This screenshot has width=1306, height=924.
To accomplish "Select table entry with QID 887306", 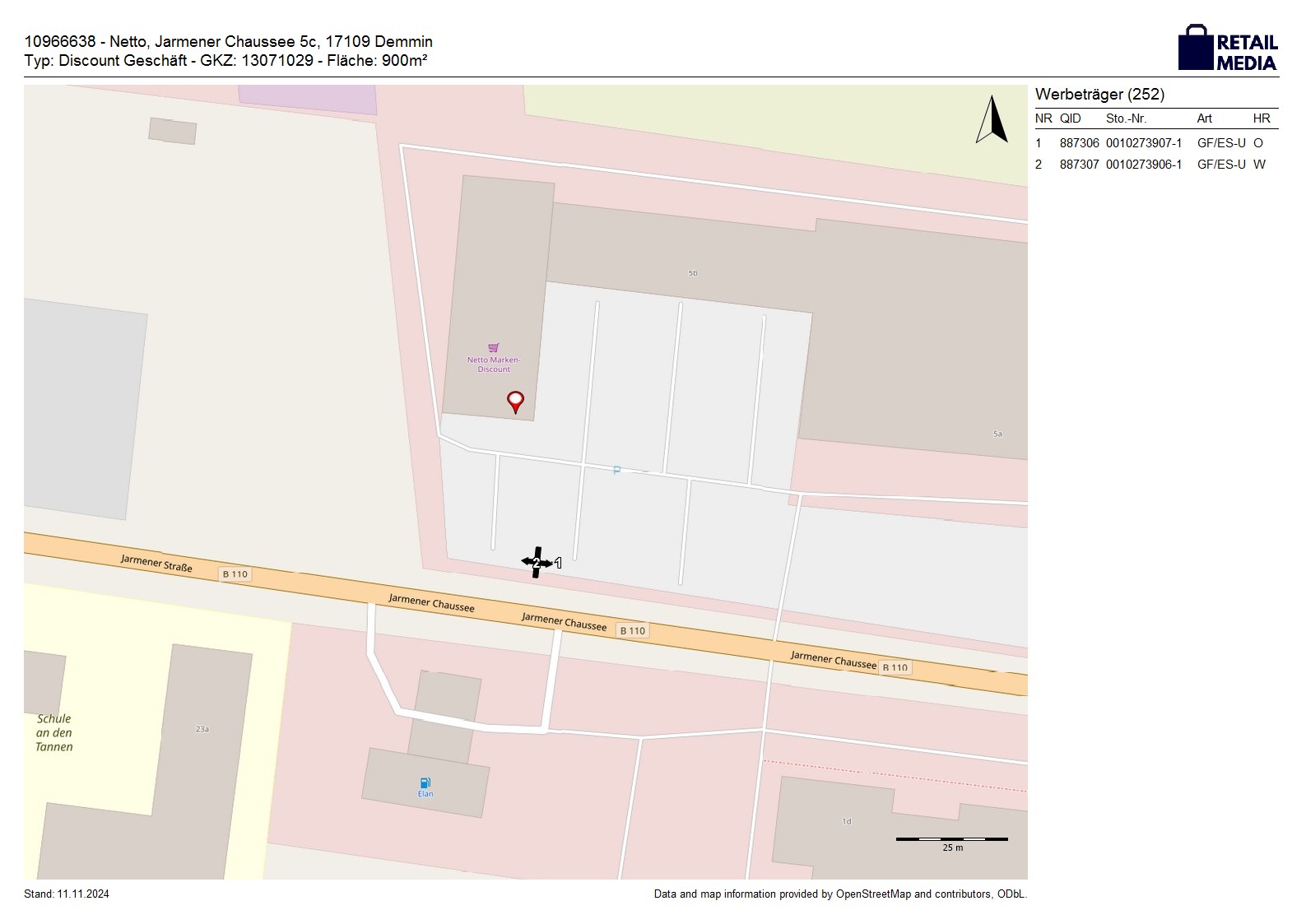I will tap(1079, 143).
